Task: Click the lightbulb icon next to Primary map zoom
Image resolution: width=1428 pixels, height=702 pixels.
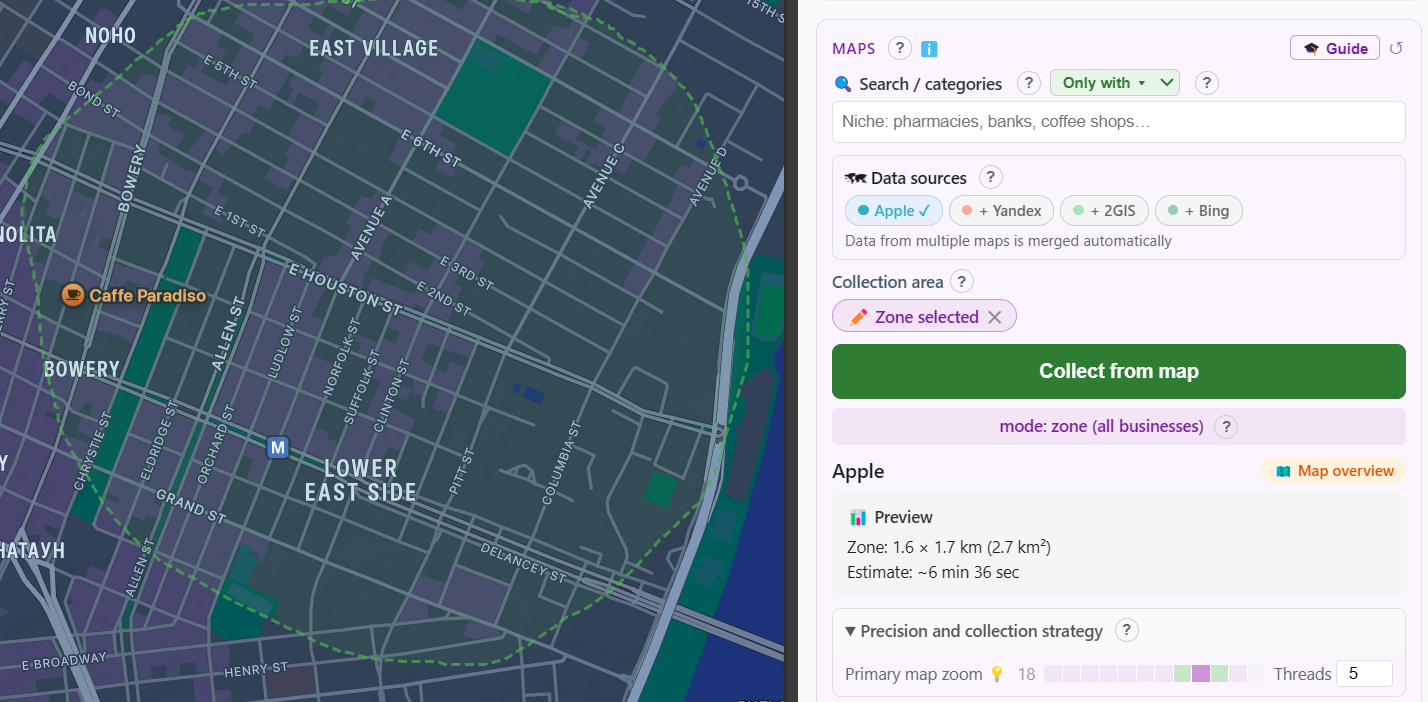Action: tap(997, 674)
